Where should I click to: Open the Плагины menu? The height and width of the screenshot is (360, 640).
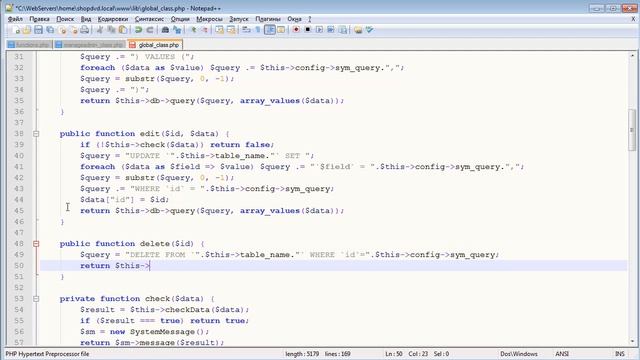(268, 19)
